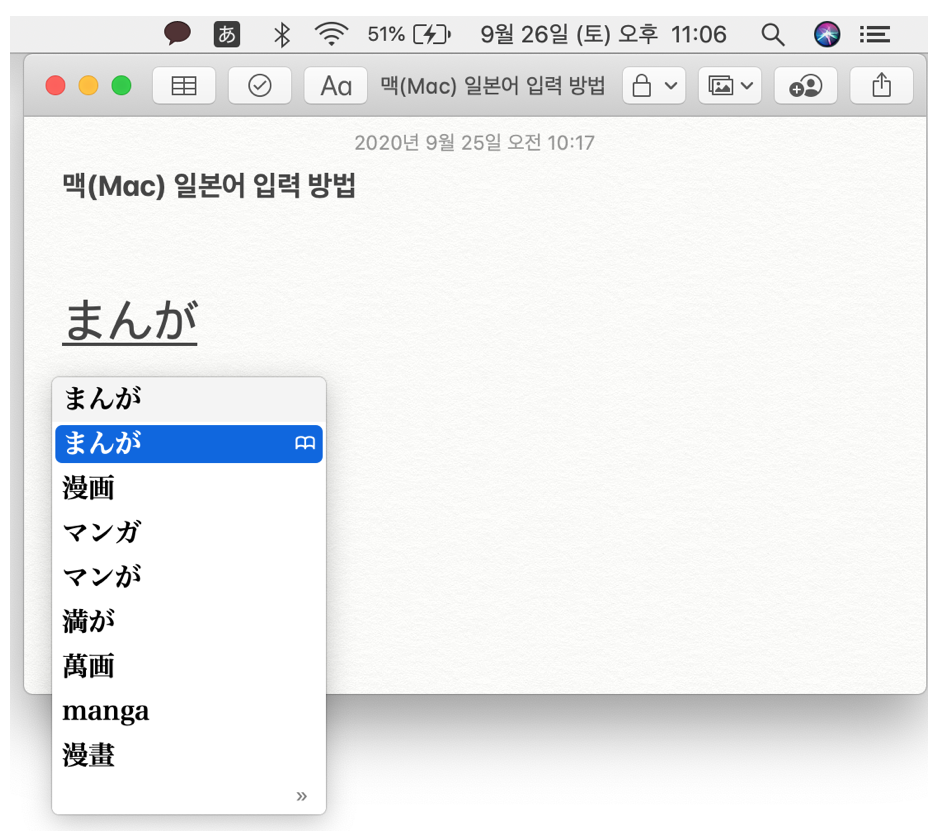Open the Wi-Fi status menu

[x=331, y=34]
